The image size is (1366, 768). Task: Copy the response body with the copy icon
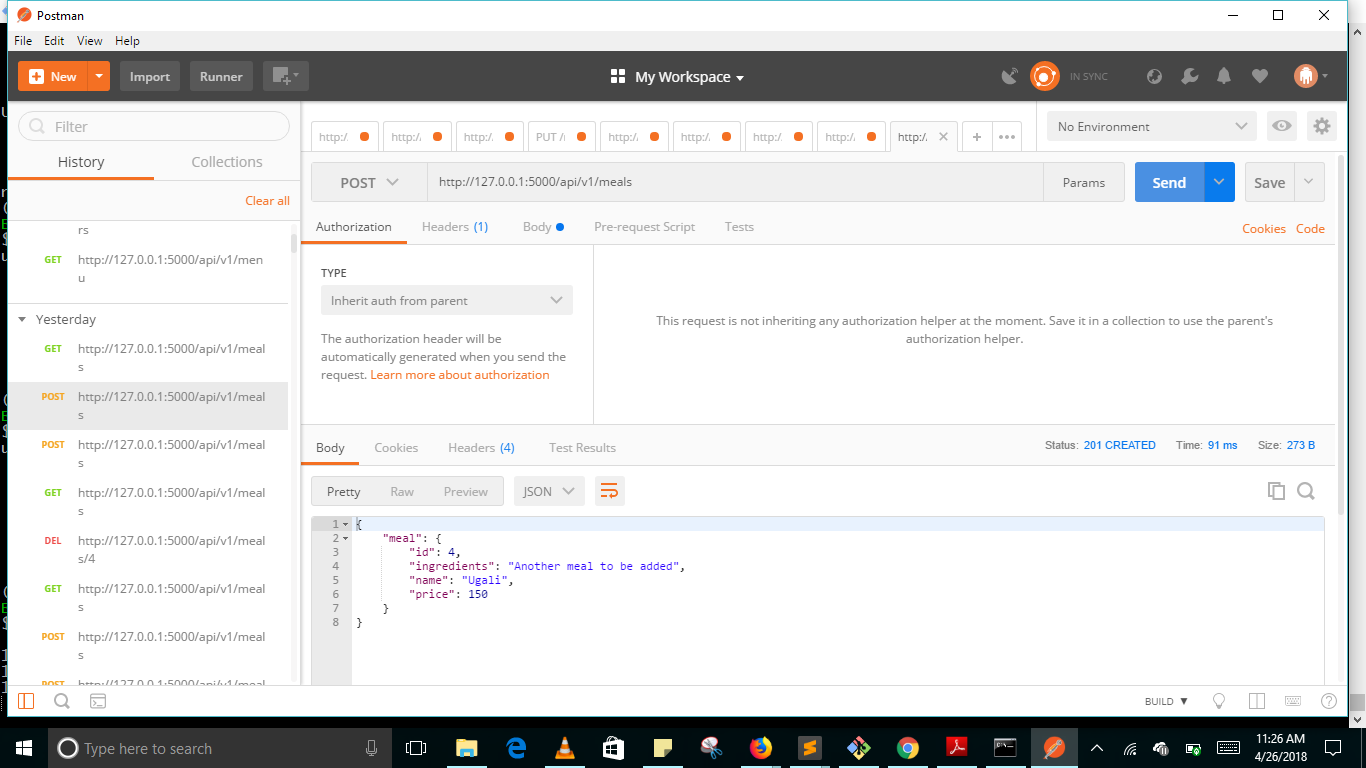[x=1276, y=491]
